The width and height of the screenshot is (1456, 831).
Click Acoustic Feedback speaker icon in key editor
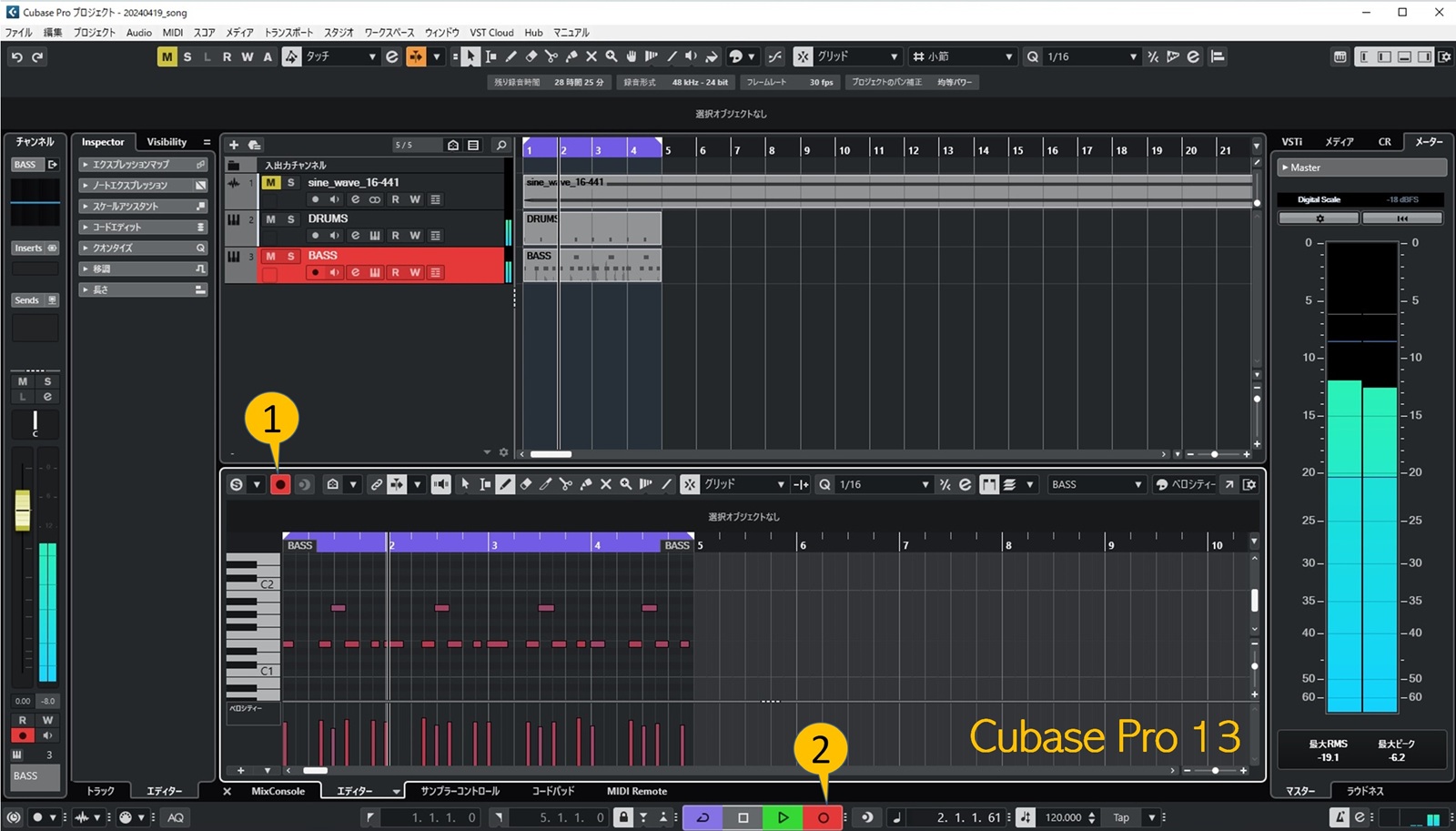pos(441,485)
